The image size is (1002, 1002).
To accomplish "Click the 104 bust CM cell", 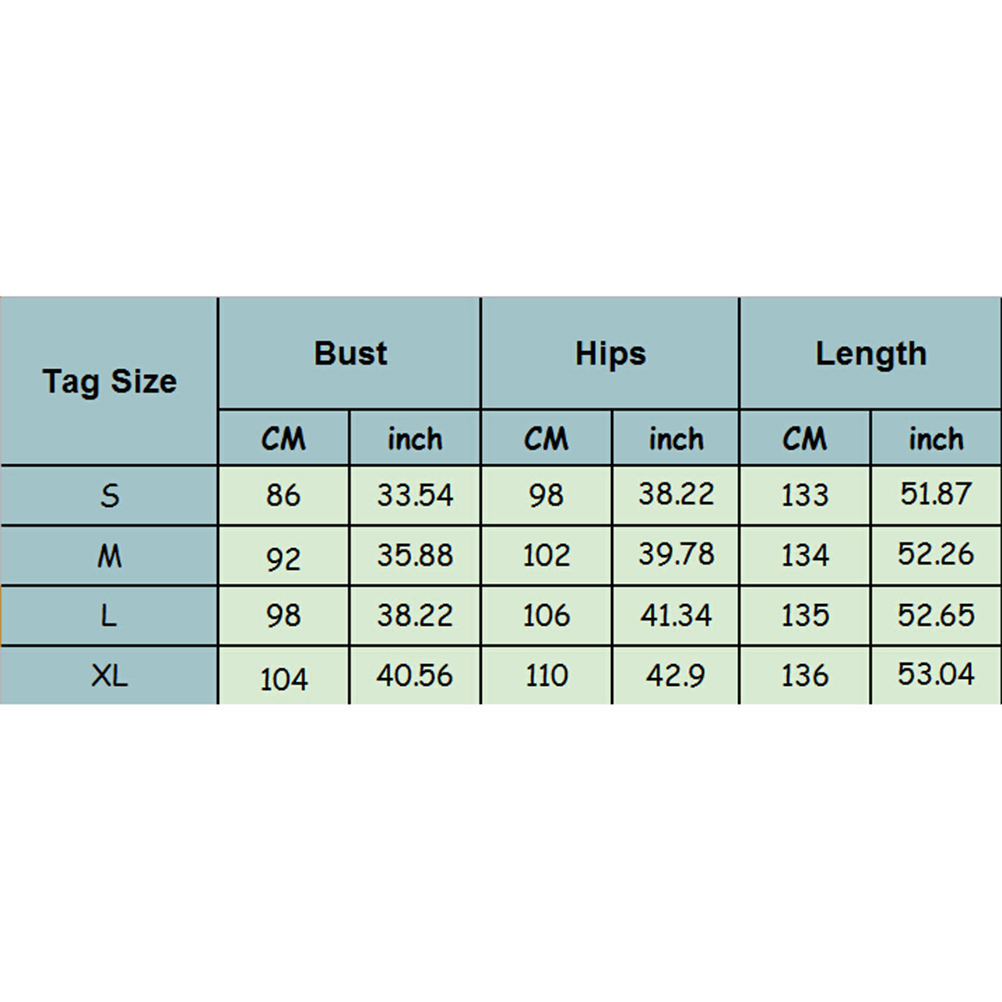I will pyautogui.click(x=284, y=679).
